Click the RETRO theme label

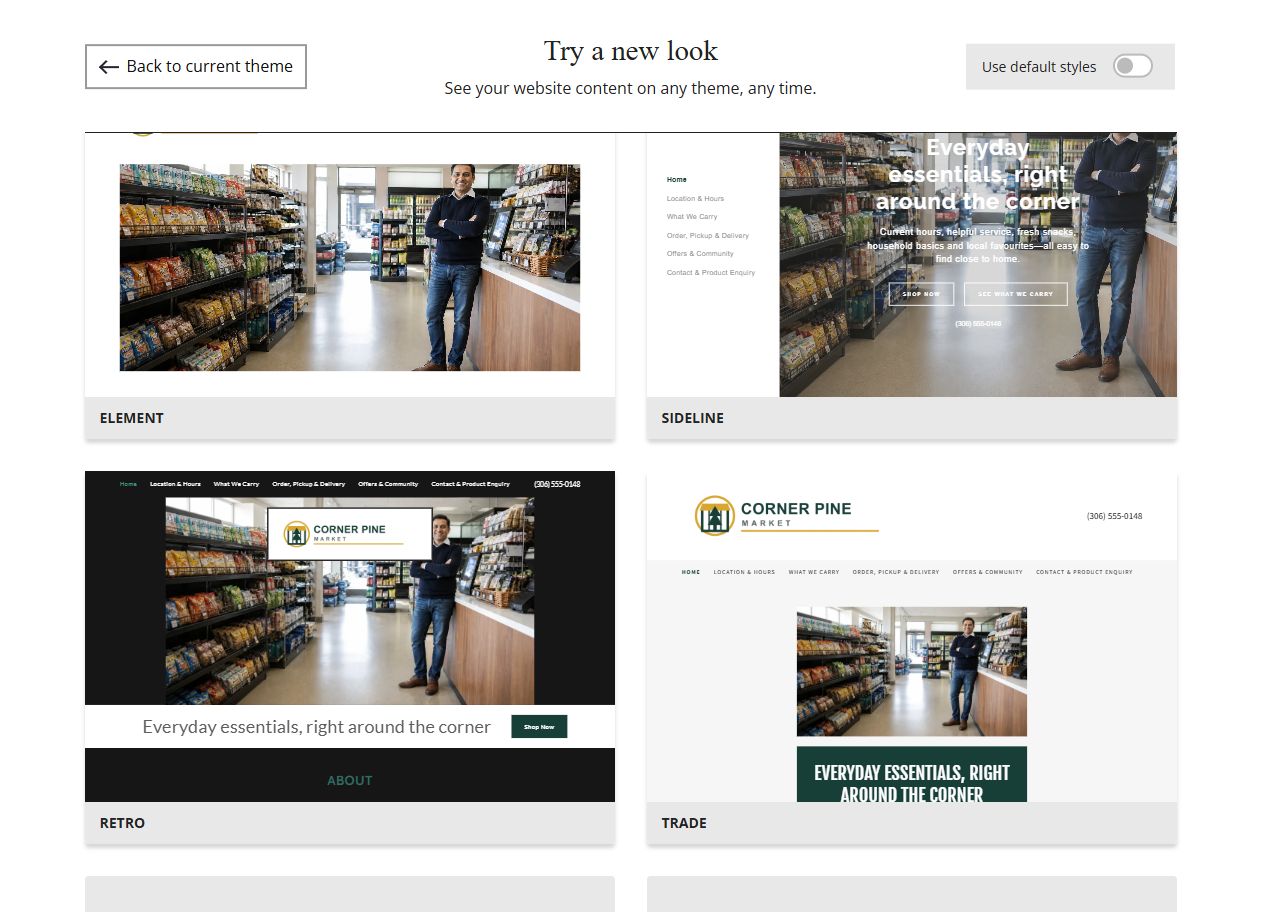(x=123, y=823)
